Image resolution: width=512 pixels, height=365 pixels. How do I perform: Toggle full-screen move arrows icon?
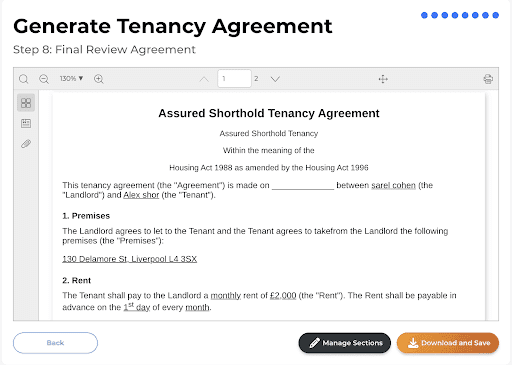pos(383,79)
